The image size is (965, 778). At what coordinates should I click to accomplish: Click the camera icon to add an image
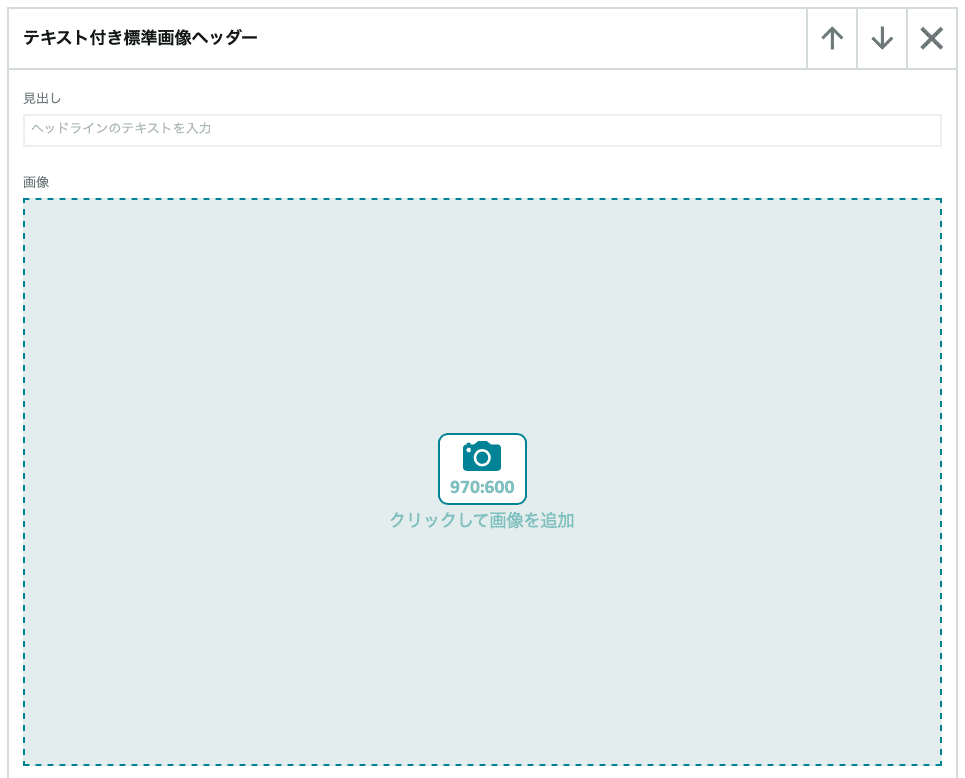482,457
